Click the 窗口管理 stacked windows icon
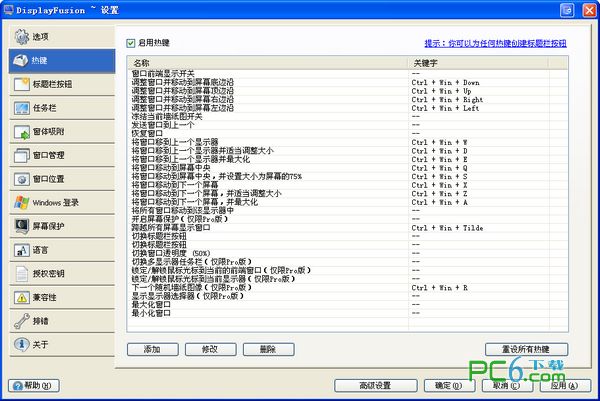Image resolution: width=600 pixels, height=401 pixels. point(22,155)
